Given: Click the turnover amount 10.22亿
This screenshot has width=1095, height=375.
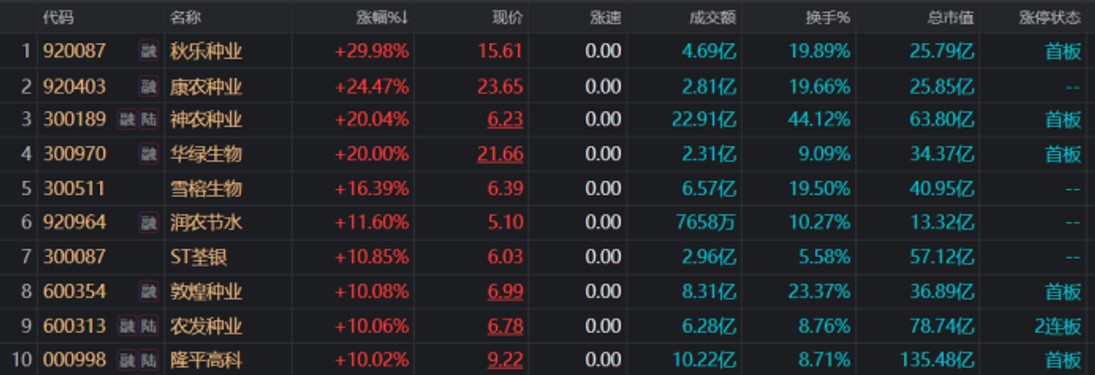Looking at the screenshot, I should point(704,360).
